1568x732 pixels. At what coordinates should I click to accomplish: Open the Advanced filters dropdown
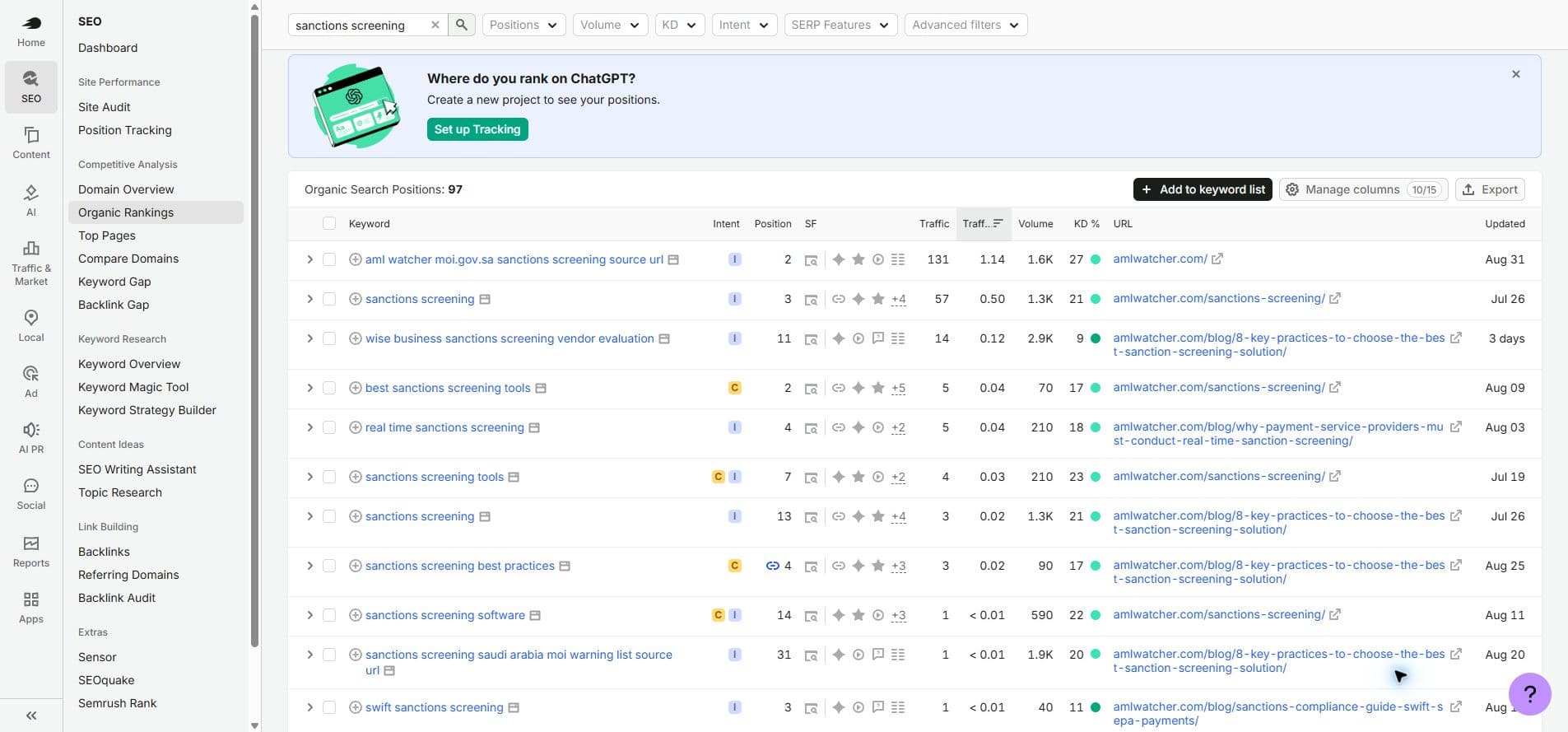pyautogui.click(x=965, y=25)
